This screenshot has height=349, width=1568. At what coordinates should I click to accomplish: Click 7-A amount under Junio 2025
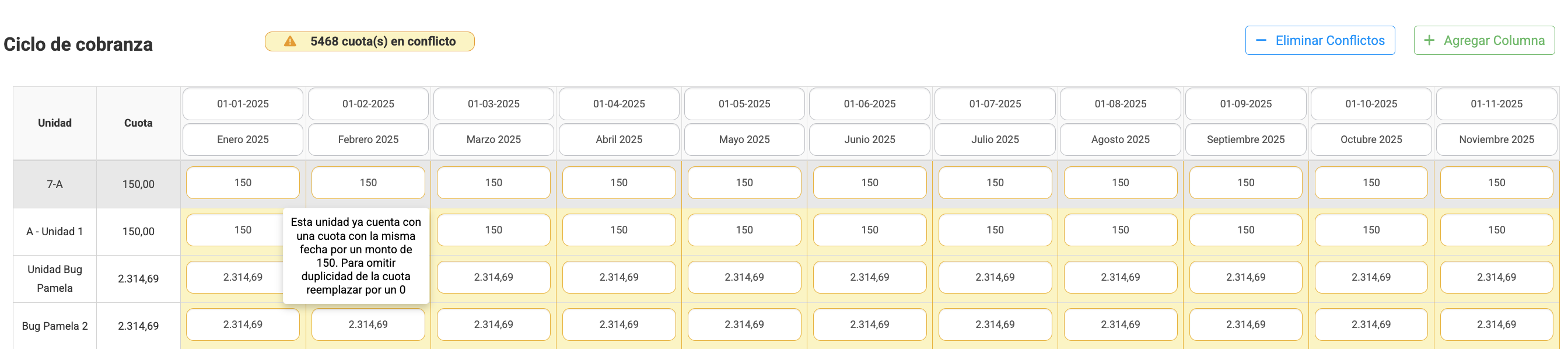[870, 183]
